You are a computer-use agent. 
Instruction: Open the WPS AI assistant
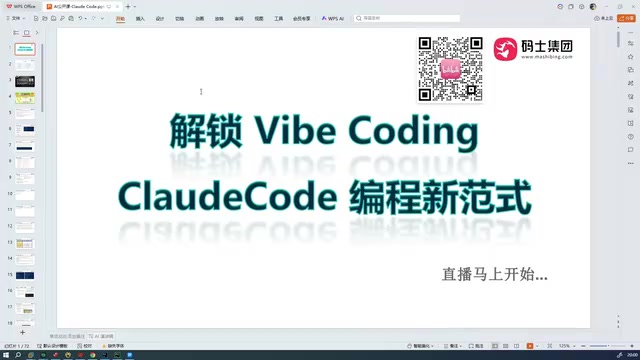point(333,19)
